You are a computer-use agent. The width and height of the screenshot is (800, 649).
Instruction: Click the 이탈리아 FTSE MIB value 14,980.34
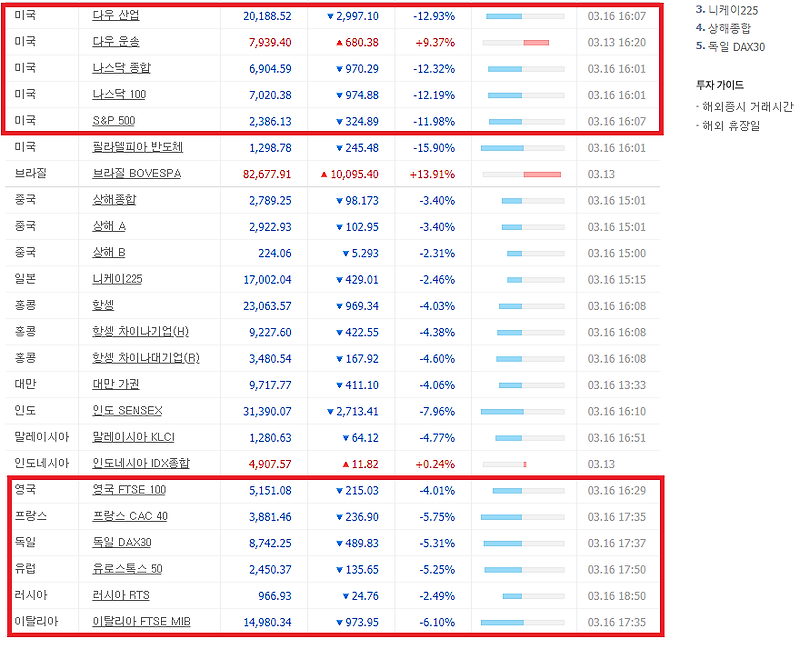[267, 622]
